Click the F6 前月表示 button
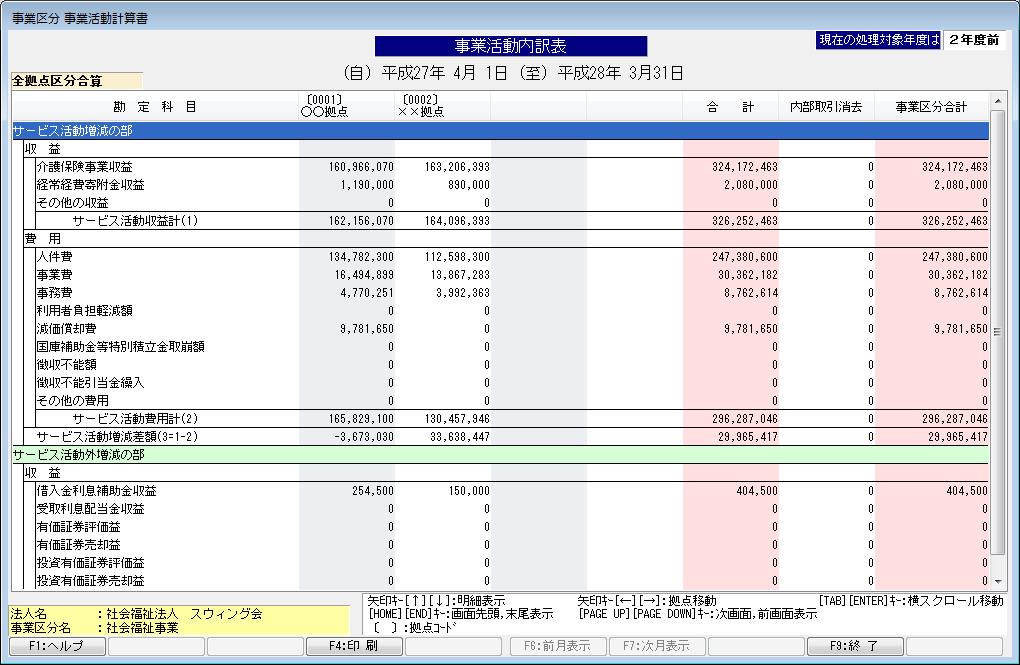The width and height of the screenshot is (1020, 665). pos(556,646)
